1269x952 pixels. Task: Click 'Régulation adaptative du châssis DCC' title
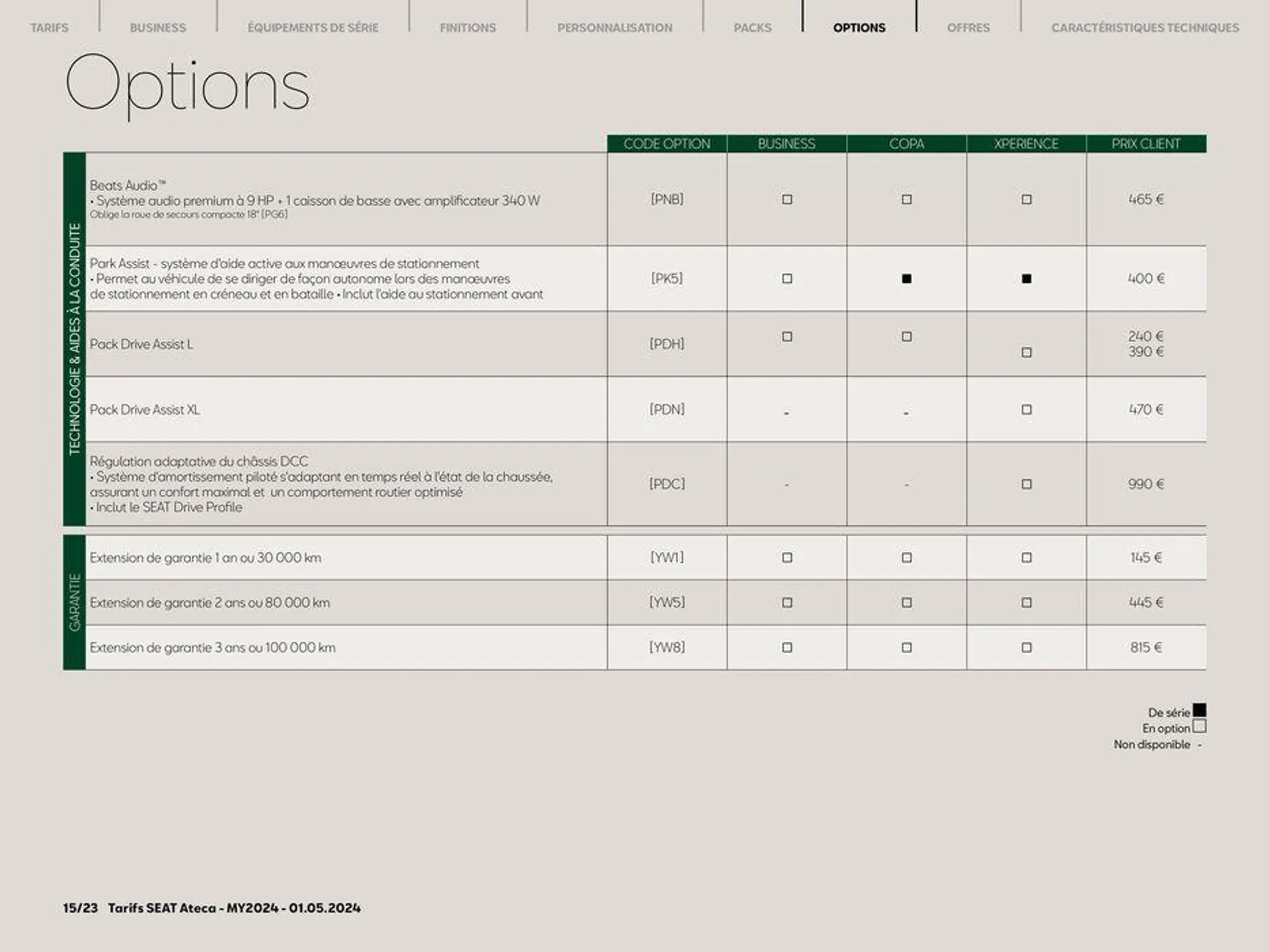pos(199,461)
